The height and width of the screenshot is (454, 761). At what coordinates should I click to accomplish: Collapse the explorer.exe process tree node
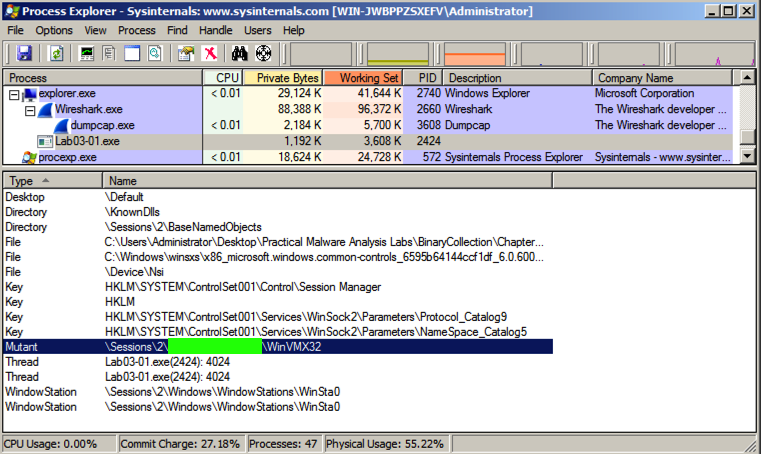(x=14, y=95)
